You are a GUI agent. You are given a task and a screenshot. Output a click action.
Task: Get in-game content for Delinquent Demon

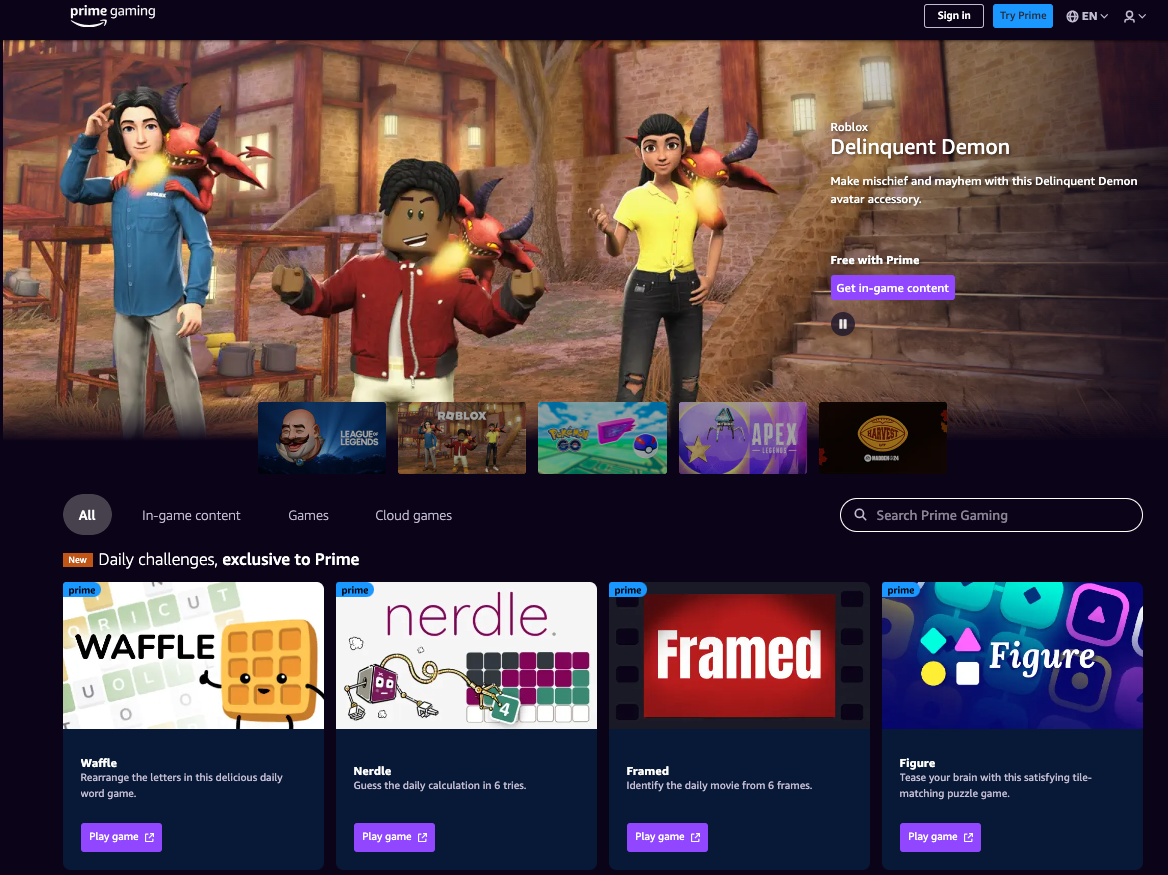click(x=892, y=287)
